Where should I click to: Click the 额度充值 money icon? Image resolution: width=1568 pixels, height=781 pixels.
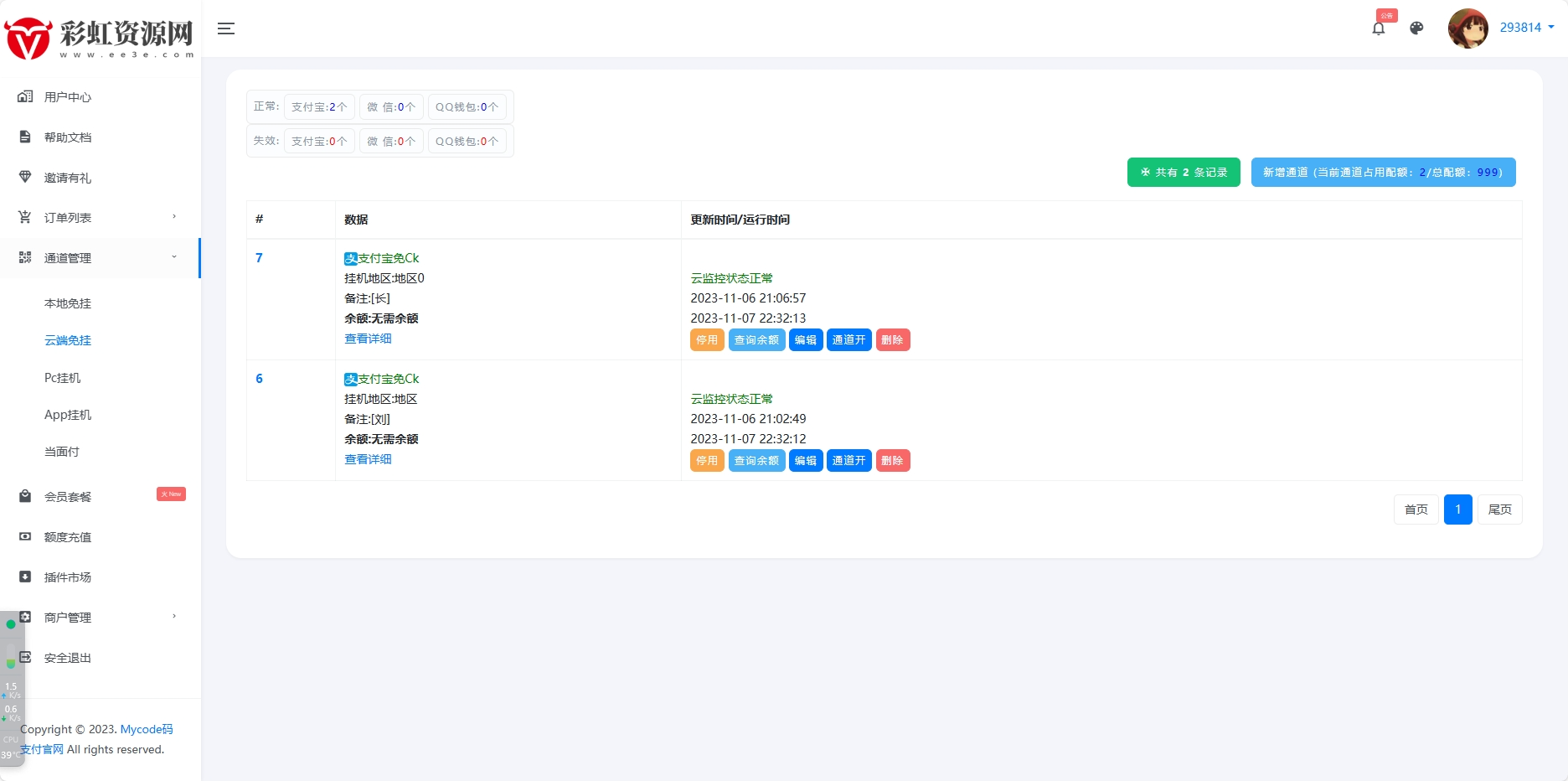[25, 537]
